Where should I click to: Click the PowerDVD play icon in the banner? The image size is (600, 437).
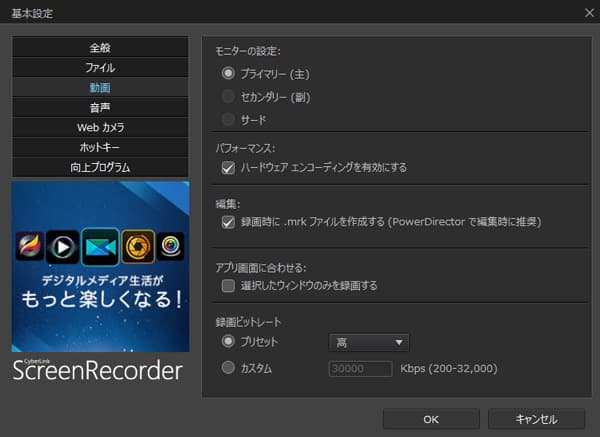[x=63, y=247]
